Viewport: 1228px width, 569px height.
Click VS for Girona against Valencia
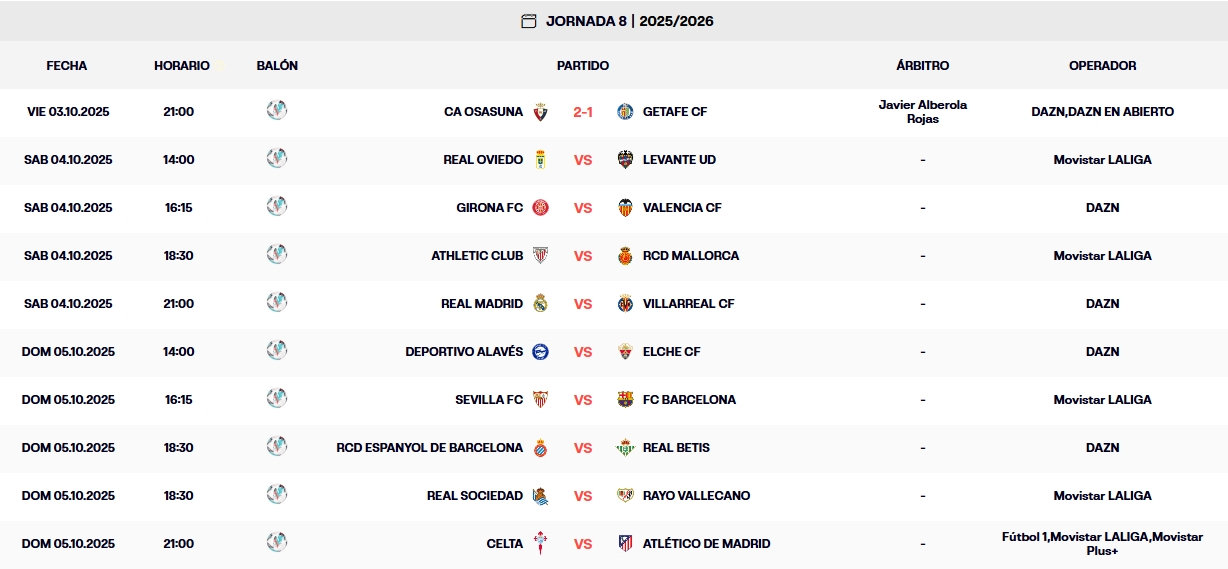583,208
